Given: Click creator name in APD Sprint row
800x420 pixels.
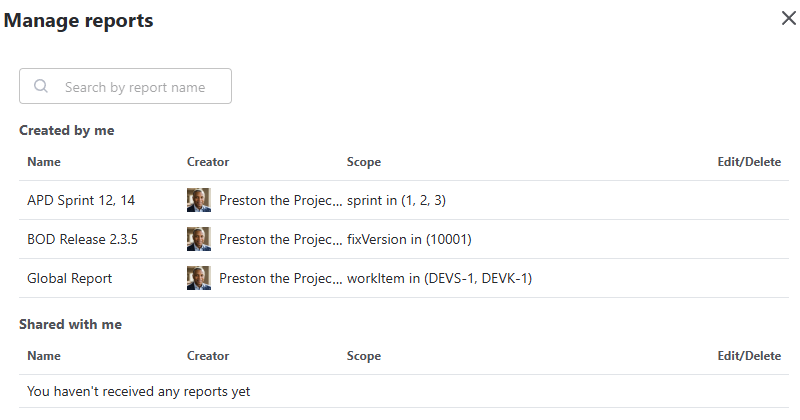Looking at the screenshot, I should pos(280,200).
